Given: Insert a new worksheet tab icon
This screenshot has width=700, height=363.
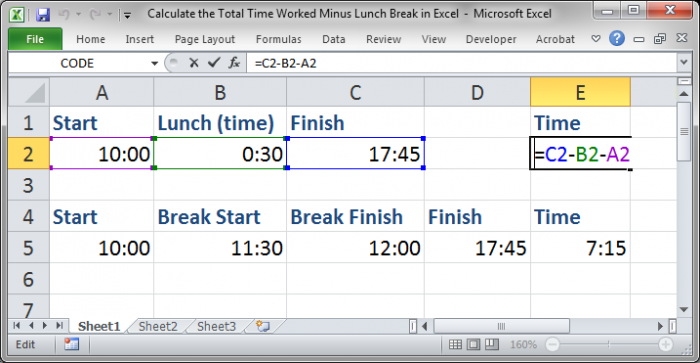Looking at the screenshot, I should pos(262,326).
